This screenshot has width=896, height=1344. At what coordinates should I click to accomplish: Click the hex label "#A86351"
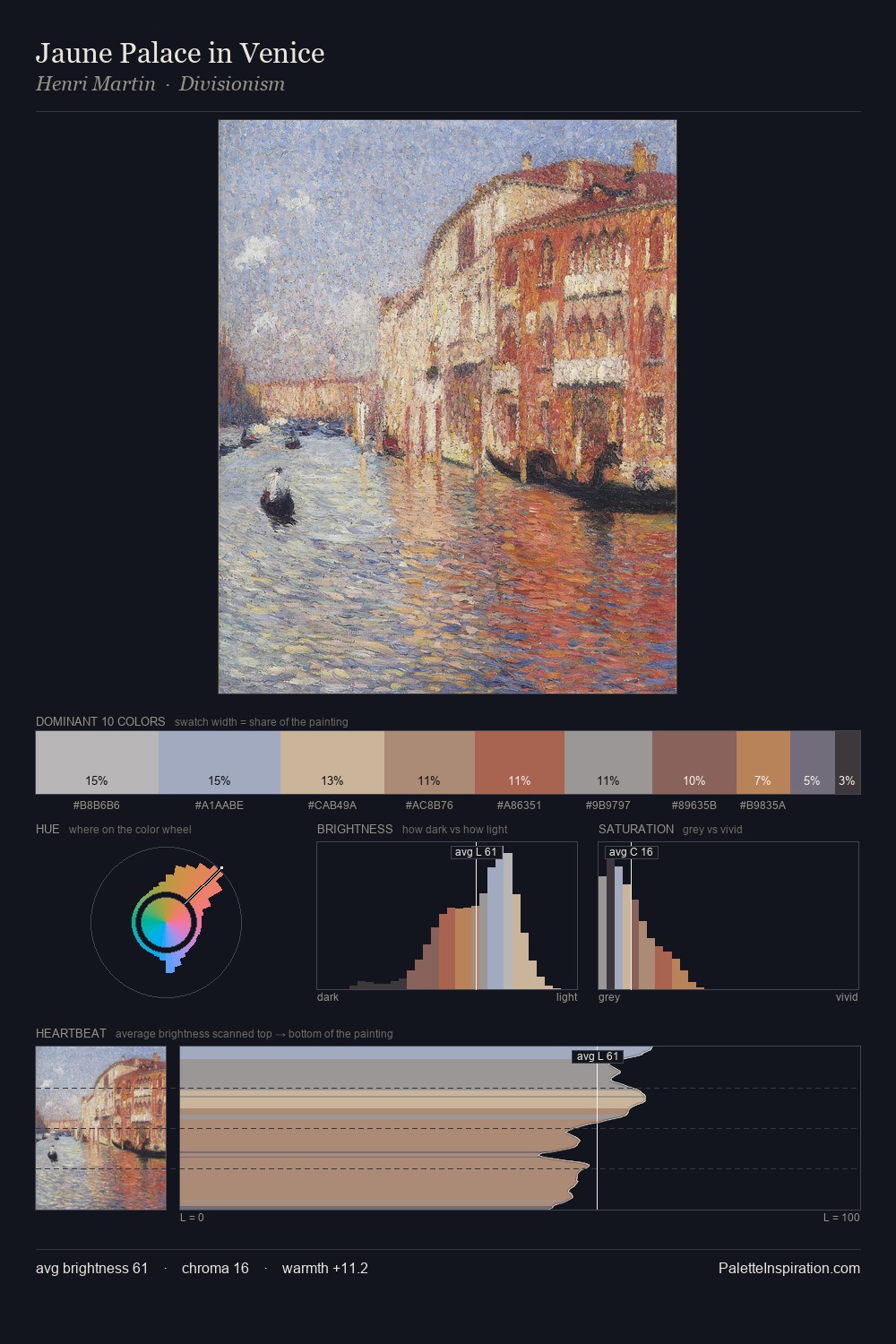(x=520, y=806)
